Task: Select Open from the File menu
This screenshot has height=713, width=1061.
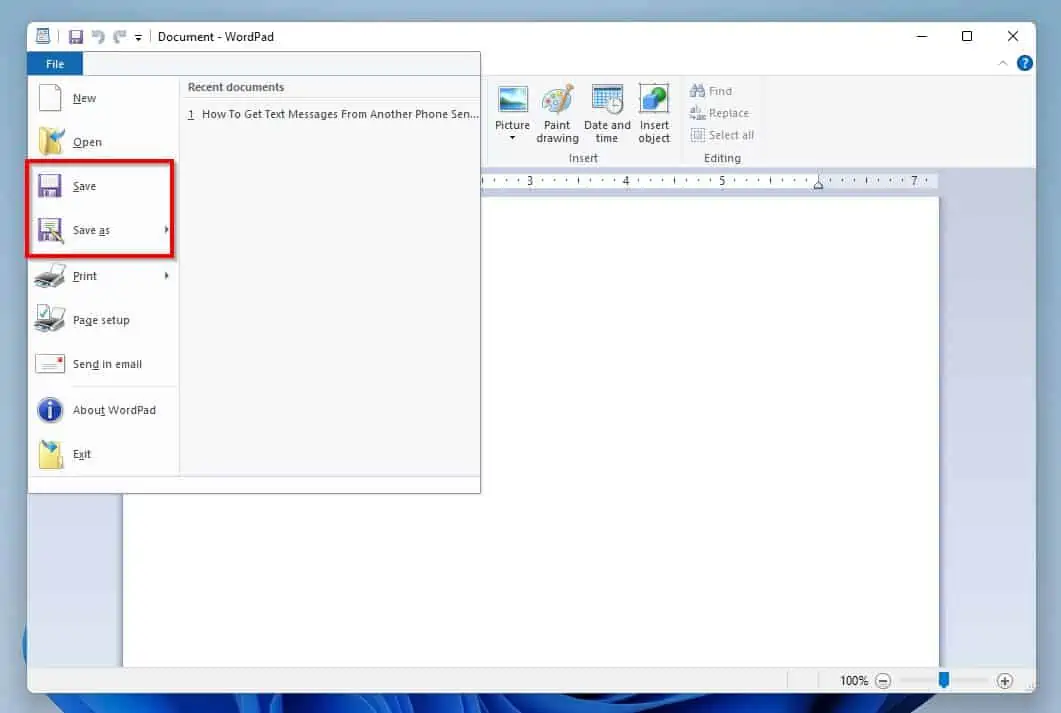Action: tap(103, 142)
